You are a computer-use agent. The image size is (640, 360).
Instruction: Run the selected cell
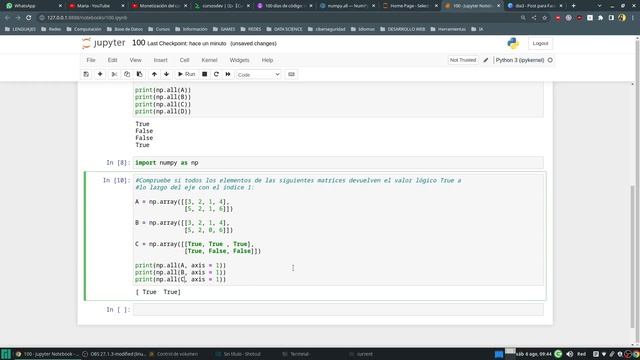tap(187, 74)
